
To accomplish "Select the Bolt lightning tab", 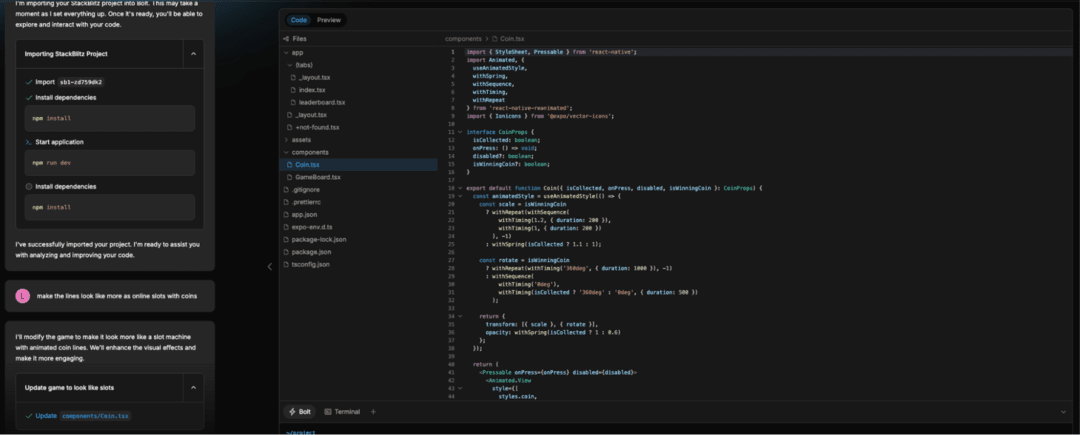I will 298,411.
